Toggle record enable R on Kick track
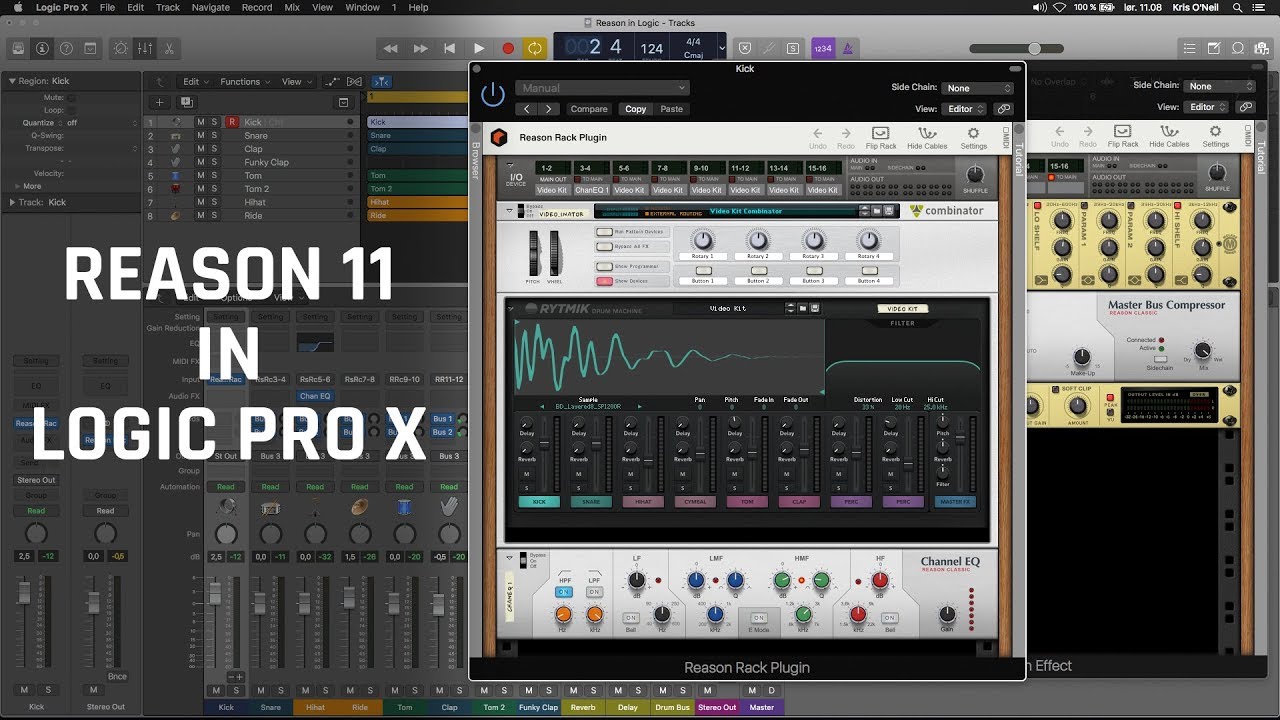1280x720 pixels. [232, 122]
